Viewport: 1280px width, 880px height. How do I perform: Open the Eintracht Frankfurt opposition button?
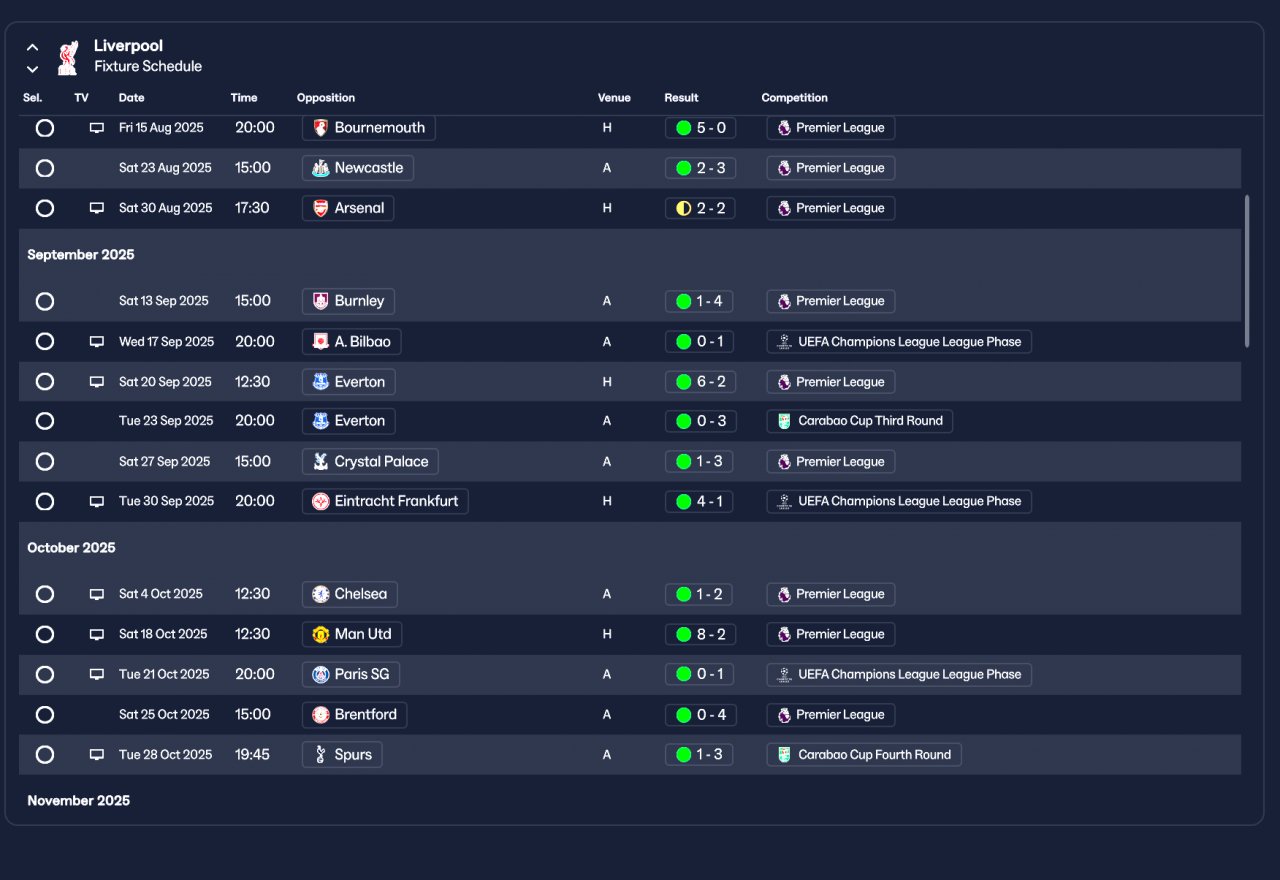(385, 501)
